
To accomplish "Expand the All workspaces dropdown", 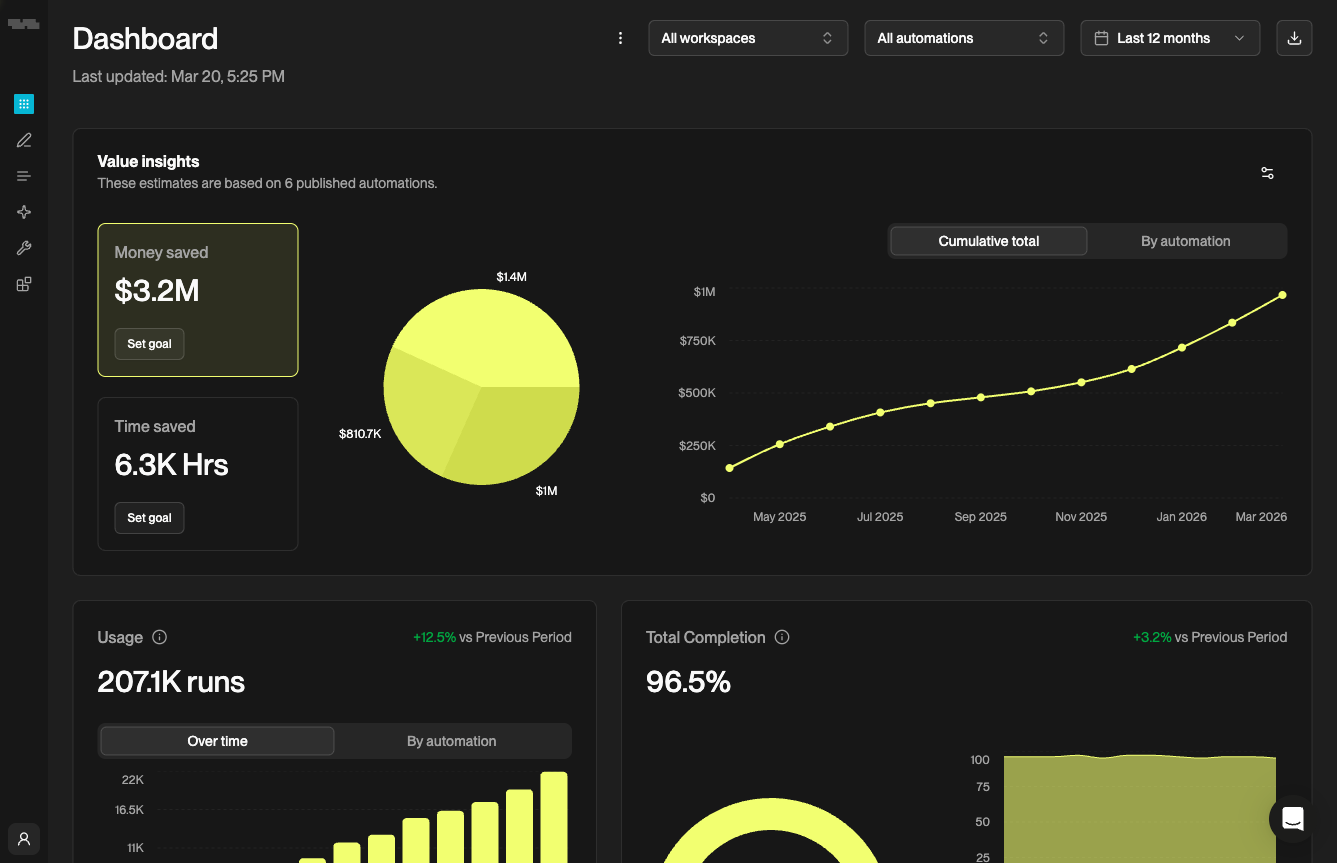I will click(748, 38).
